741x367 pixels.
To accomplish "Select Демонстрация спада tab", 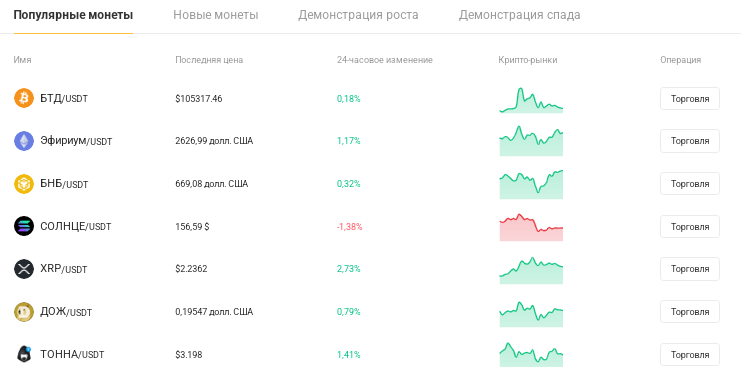I will coord(519,15).
